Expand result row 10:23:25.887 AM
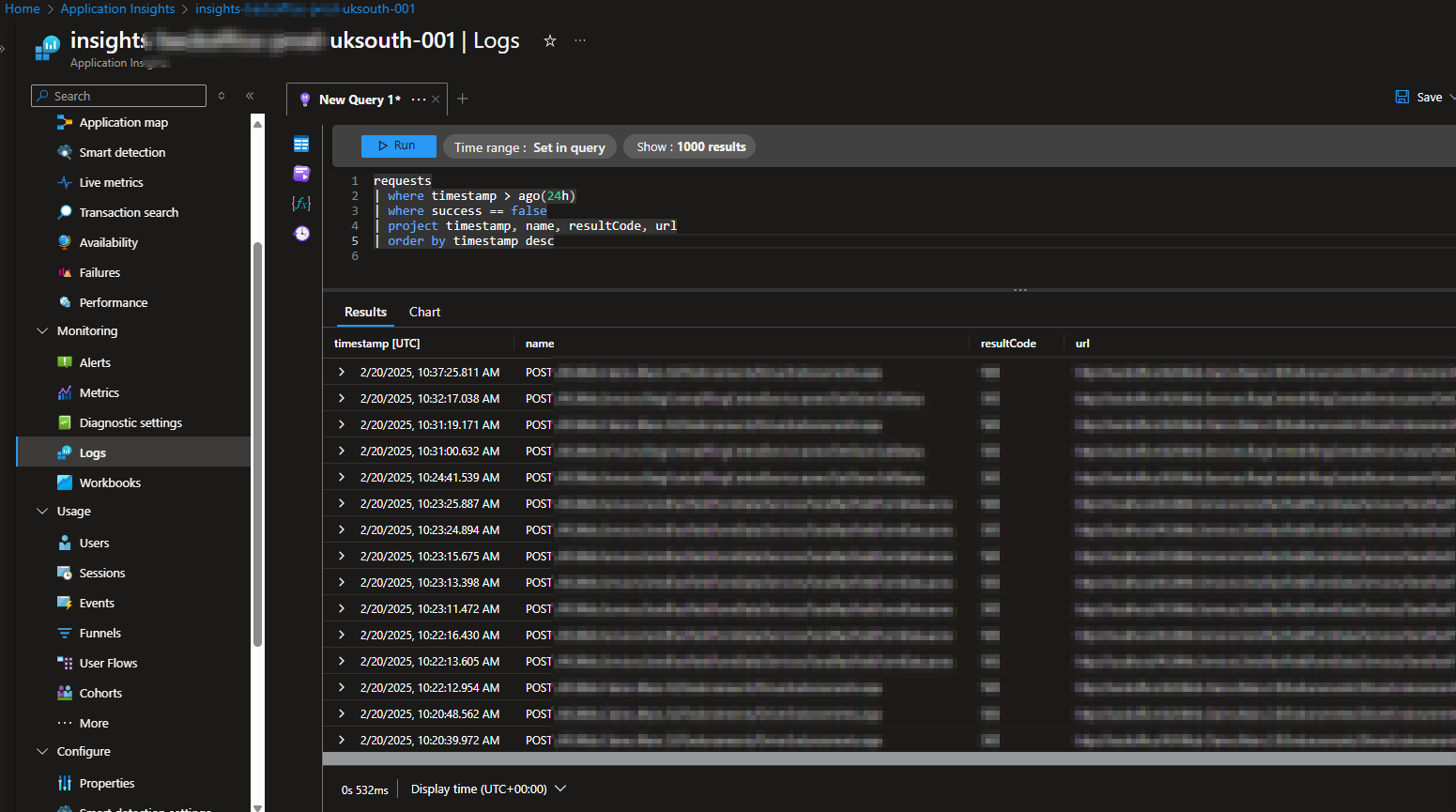1456x812 pixels. [x=342, y=503]
